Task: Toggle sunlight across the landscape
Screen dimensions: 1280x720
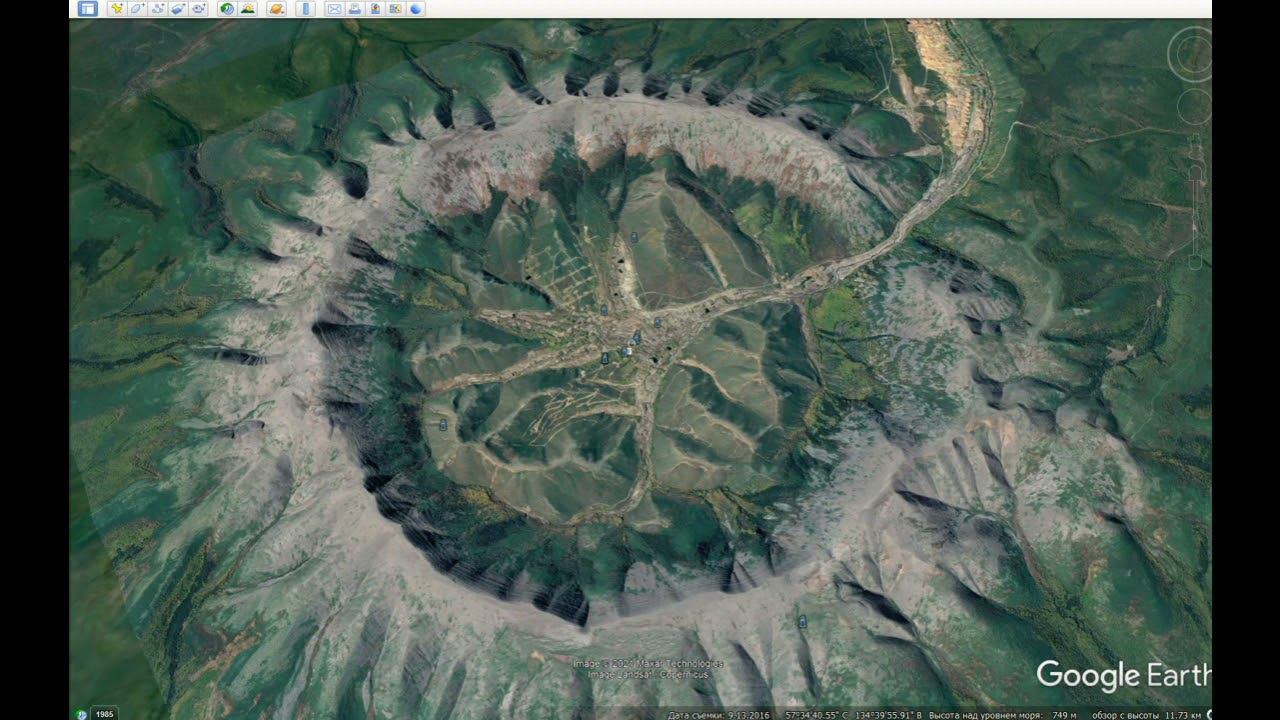Action: tap(248, 9)
